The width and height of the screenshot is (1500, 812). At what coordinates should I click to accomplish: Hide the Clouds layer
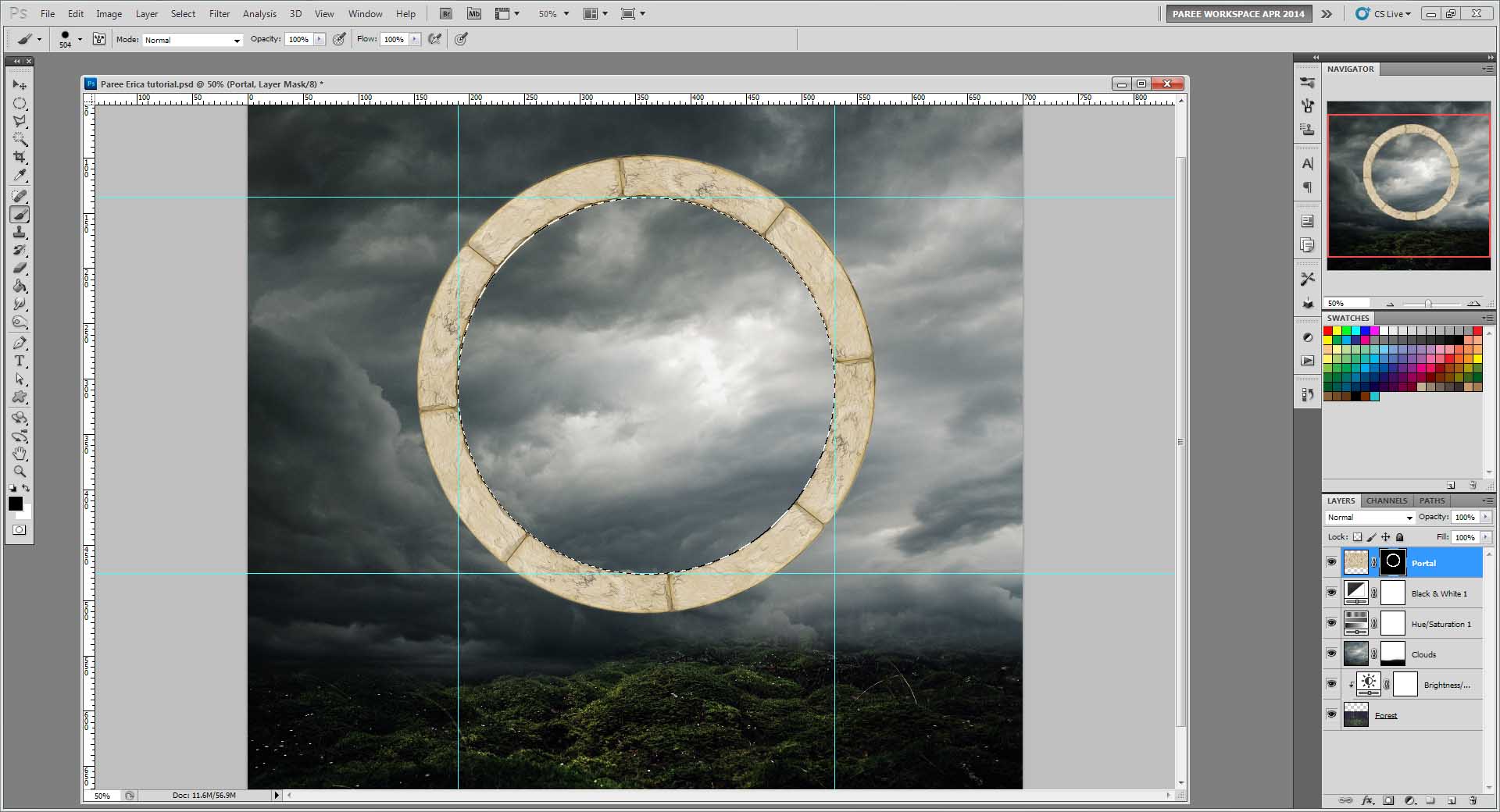[x=1331, y=654]
